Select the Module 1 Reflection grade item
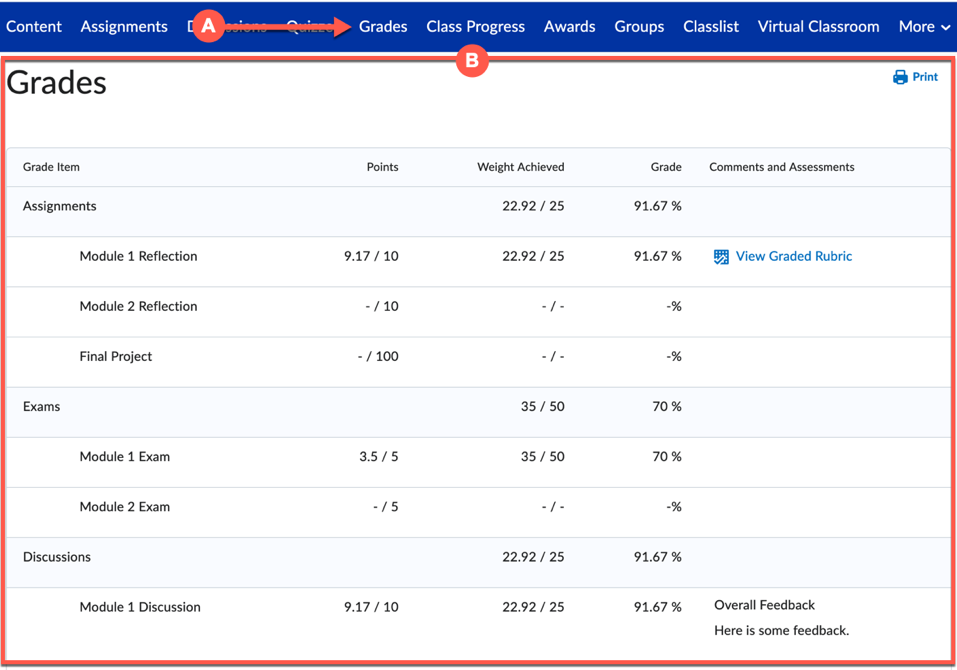957x670 pixels. click(x=138, y=257)
